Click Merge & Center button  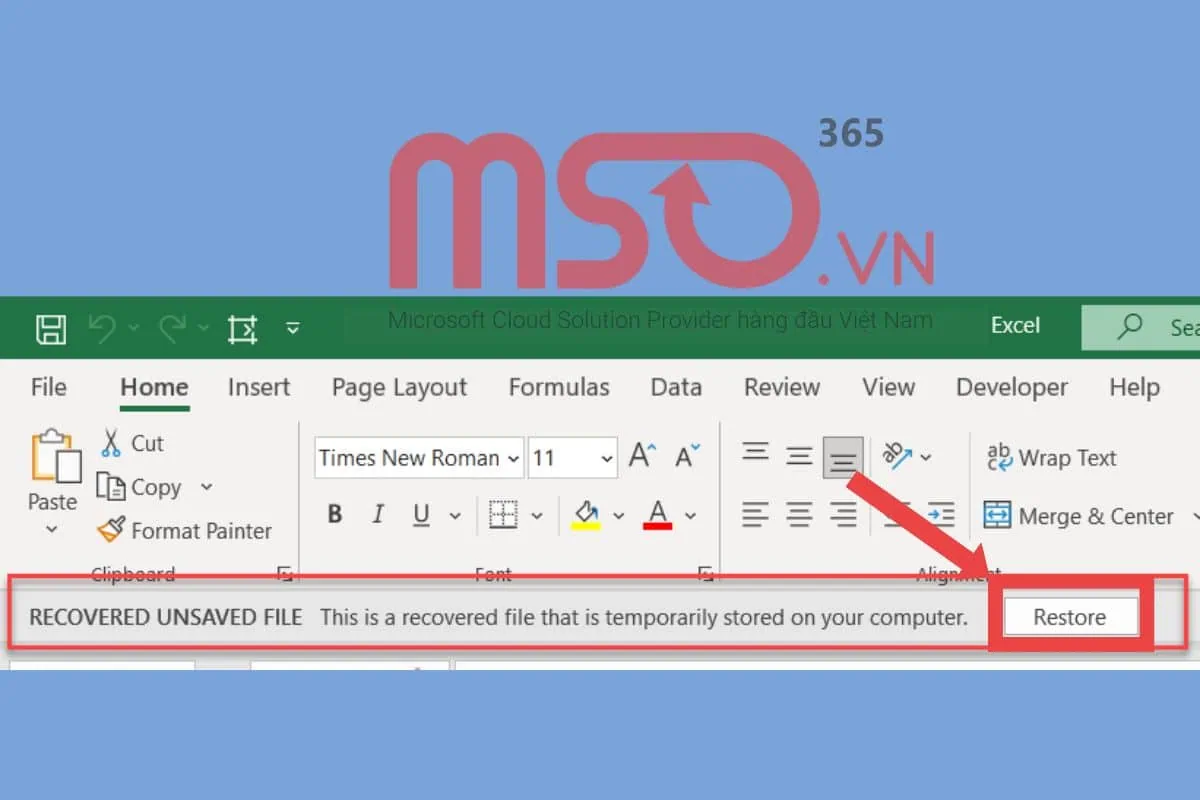point(1078,516)
